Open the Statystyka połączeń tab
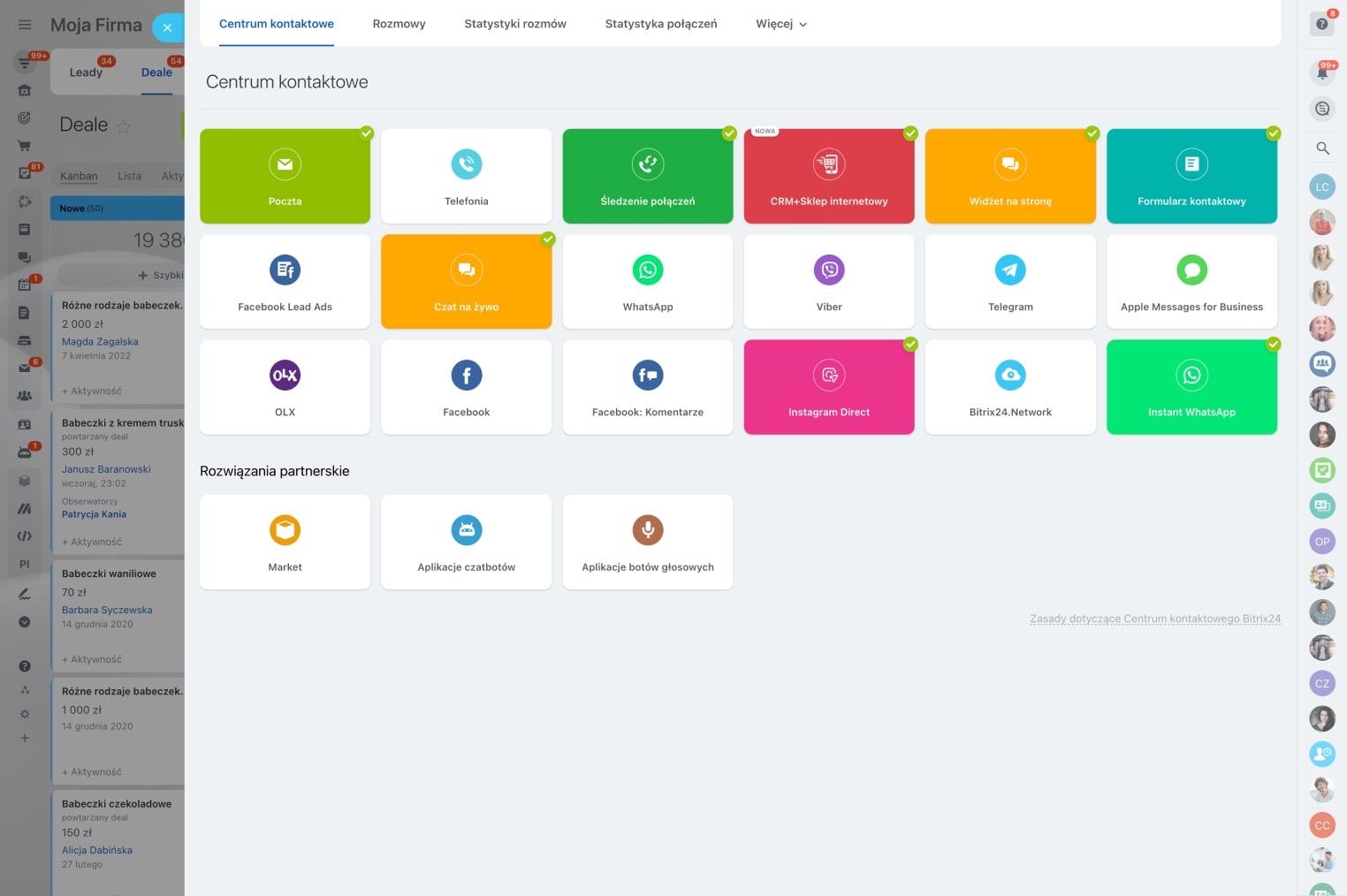The image size is (1347, 896). coord(660,24)
